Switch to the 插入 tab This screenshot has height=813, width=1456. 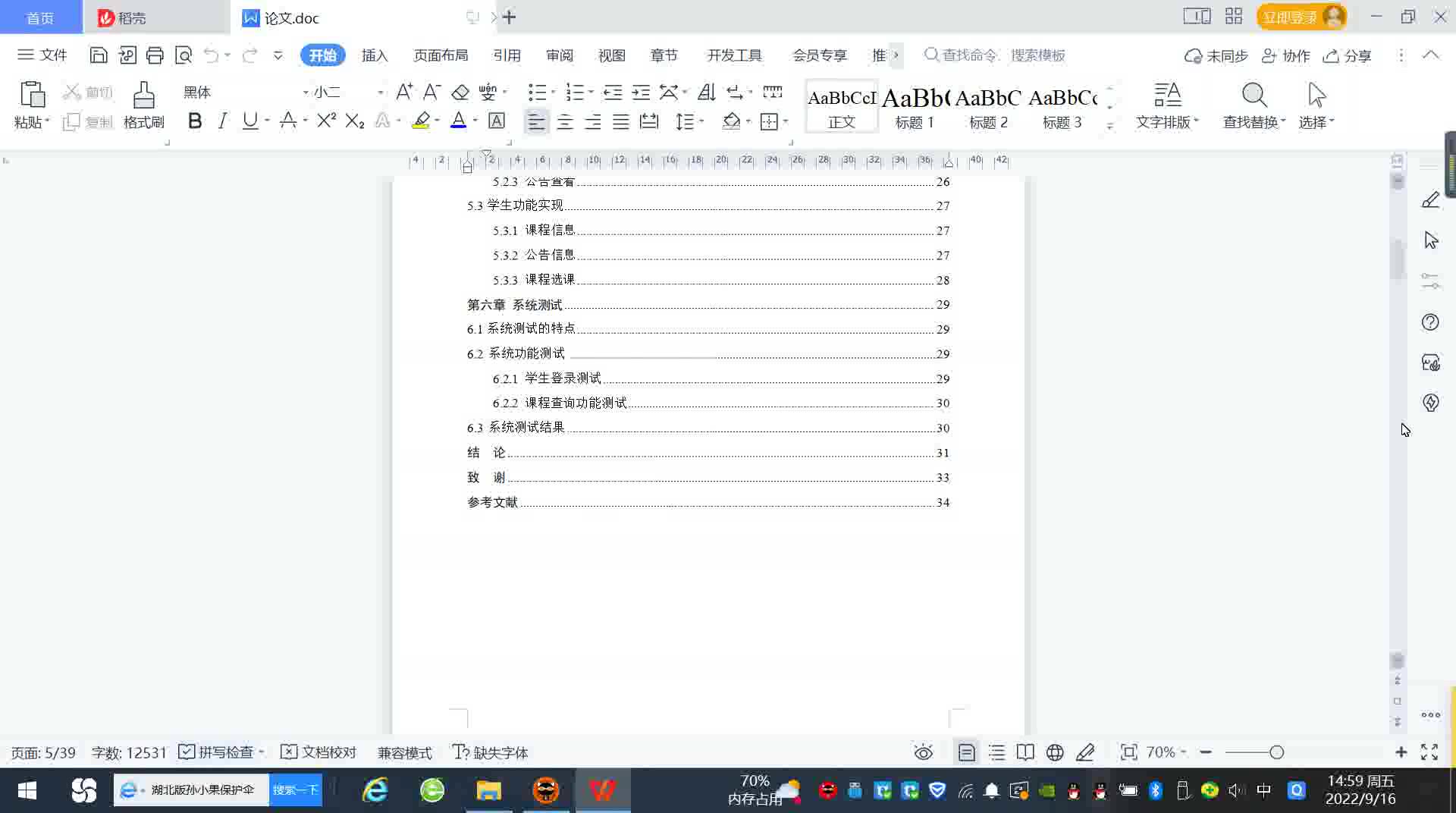coord(375,55)
